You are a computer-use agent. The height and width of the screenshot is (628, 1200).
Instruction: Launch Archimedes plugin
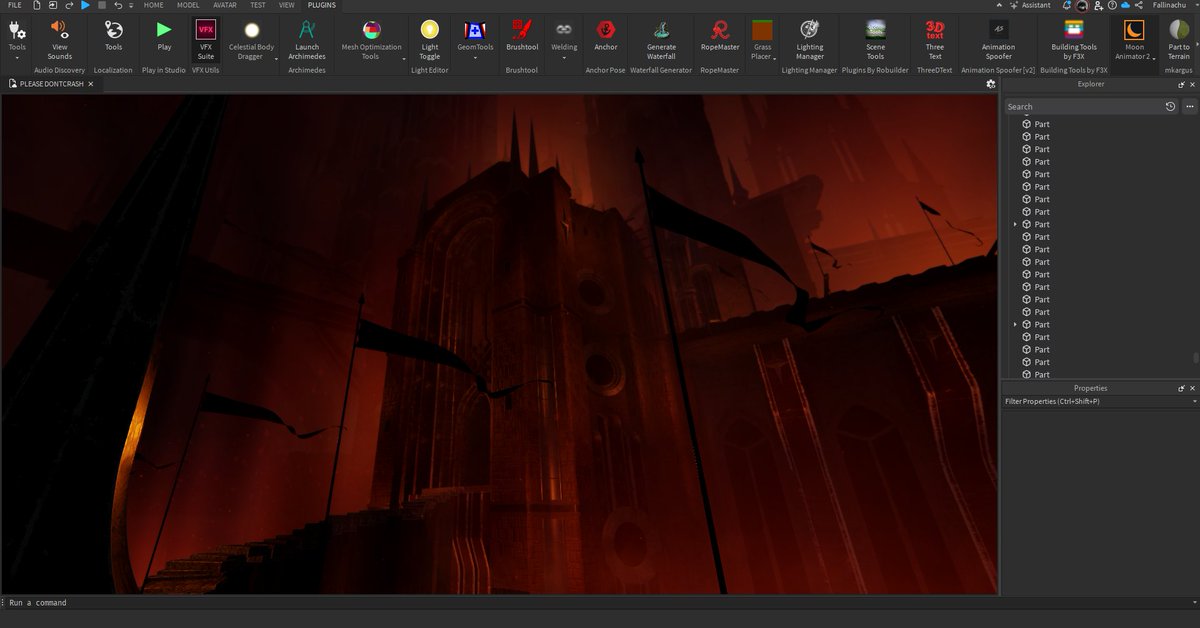pyautogui.click(x=307, y=38)
